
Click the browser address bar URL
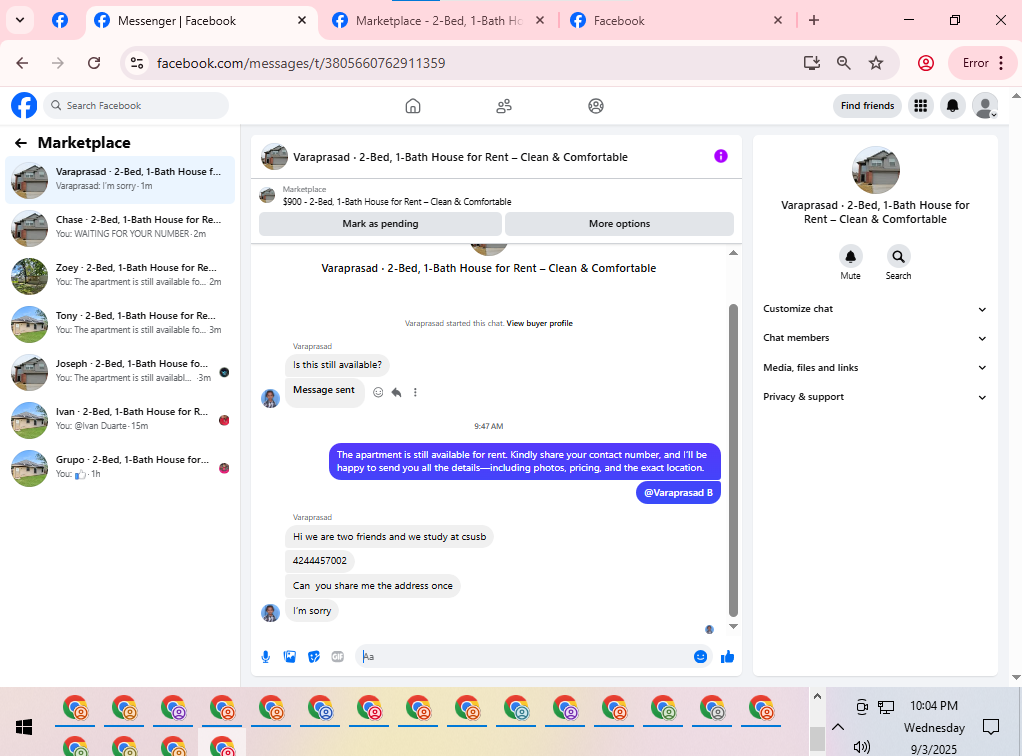pos(300,63)
